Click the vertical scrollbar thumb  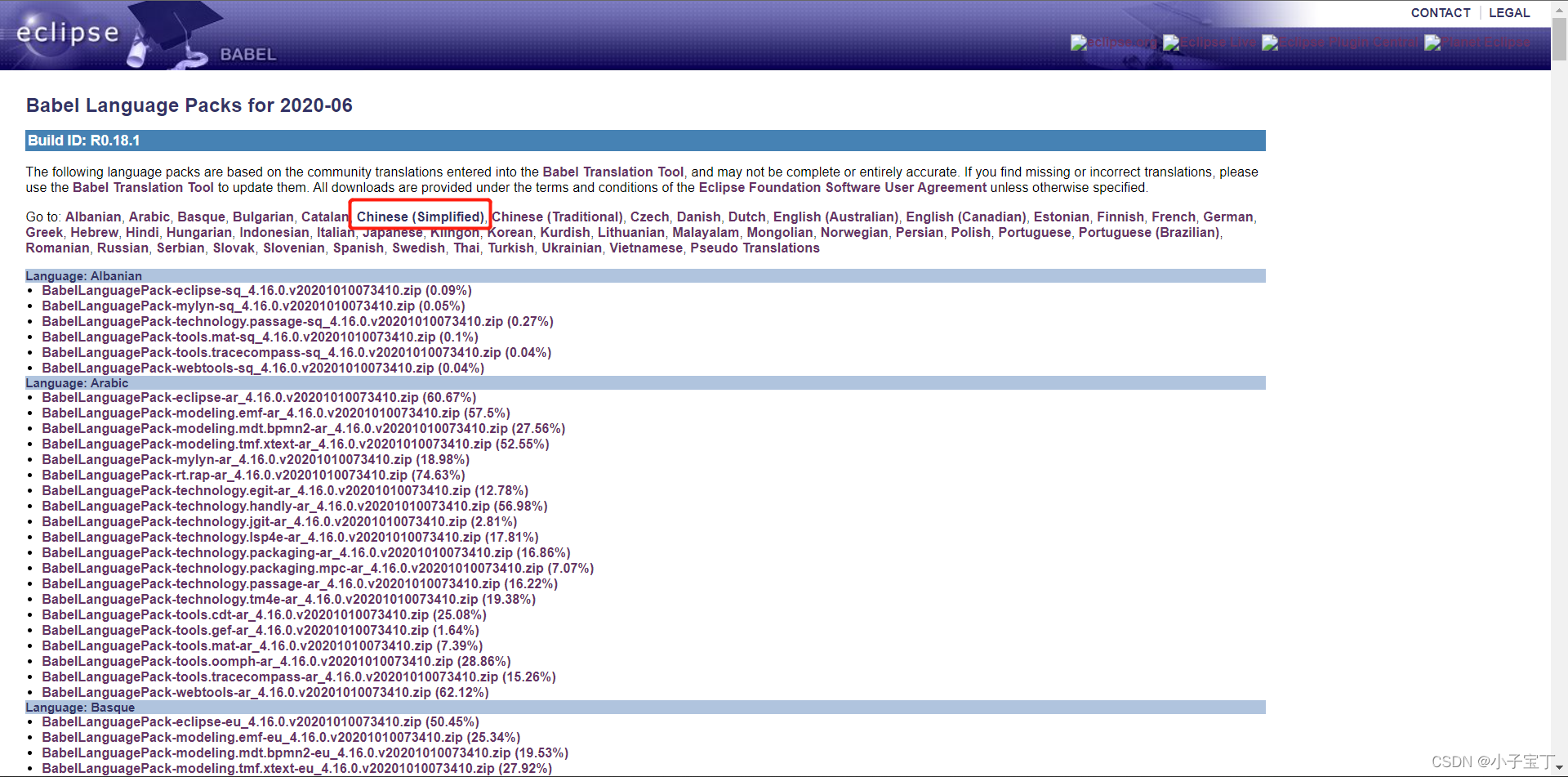pos(1559,38)
